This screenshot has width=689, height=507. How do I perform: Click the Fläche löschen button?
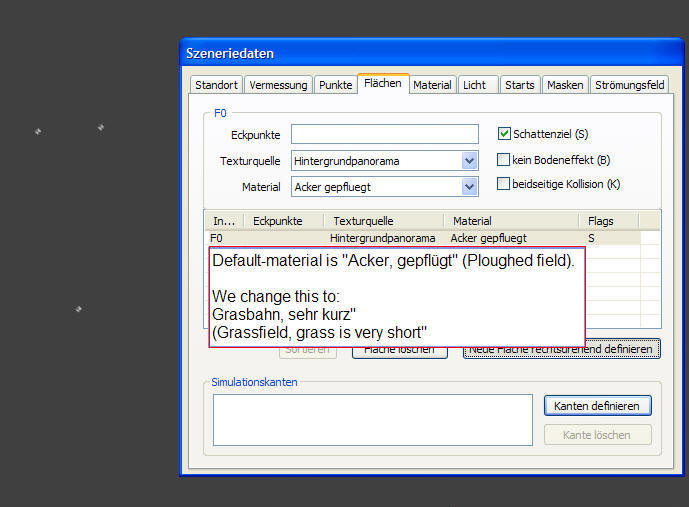click(399, 353)
